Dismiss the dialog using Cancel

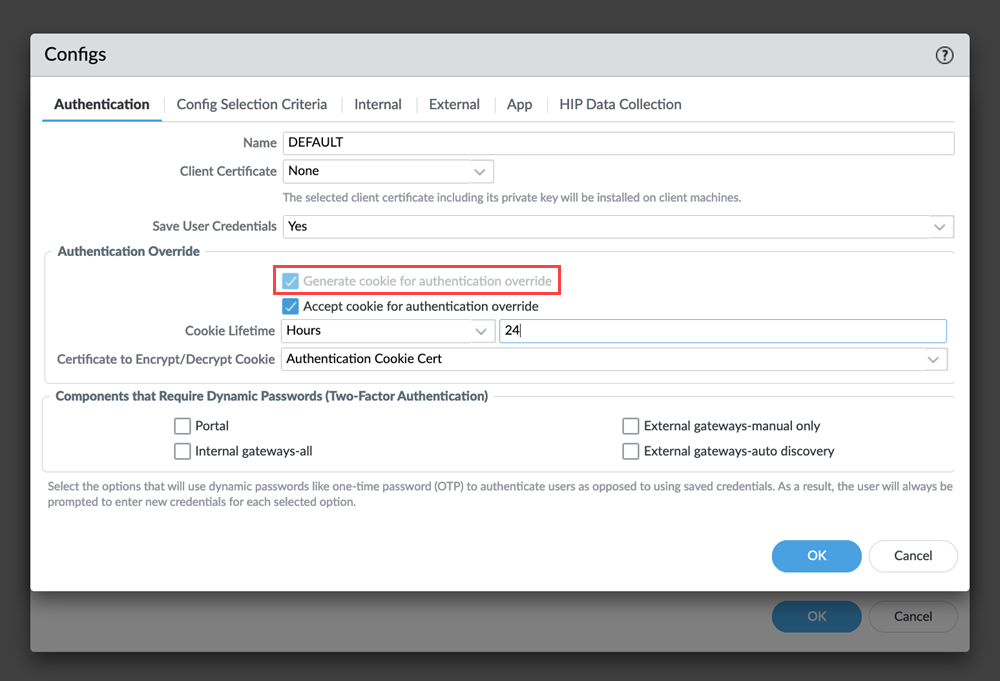[912, 556]
